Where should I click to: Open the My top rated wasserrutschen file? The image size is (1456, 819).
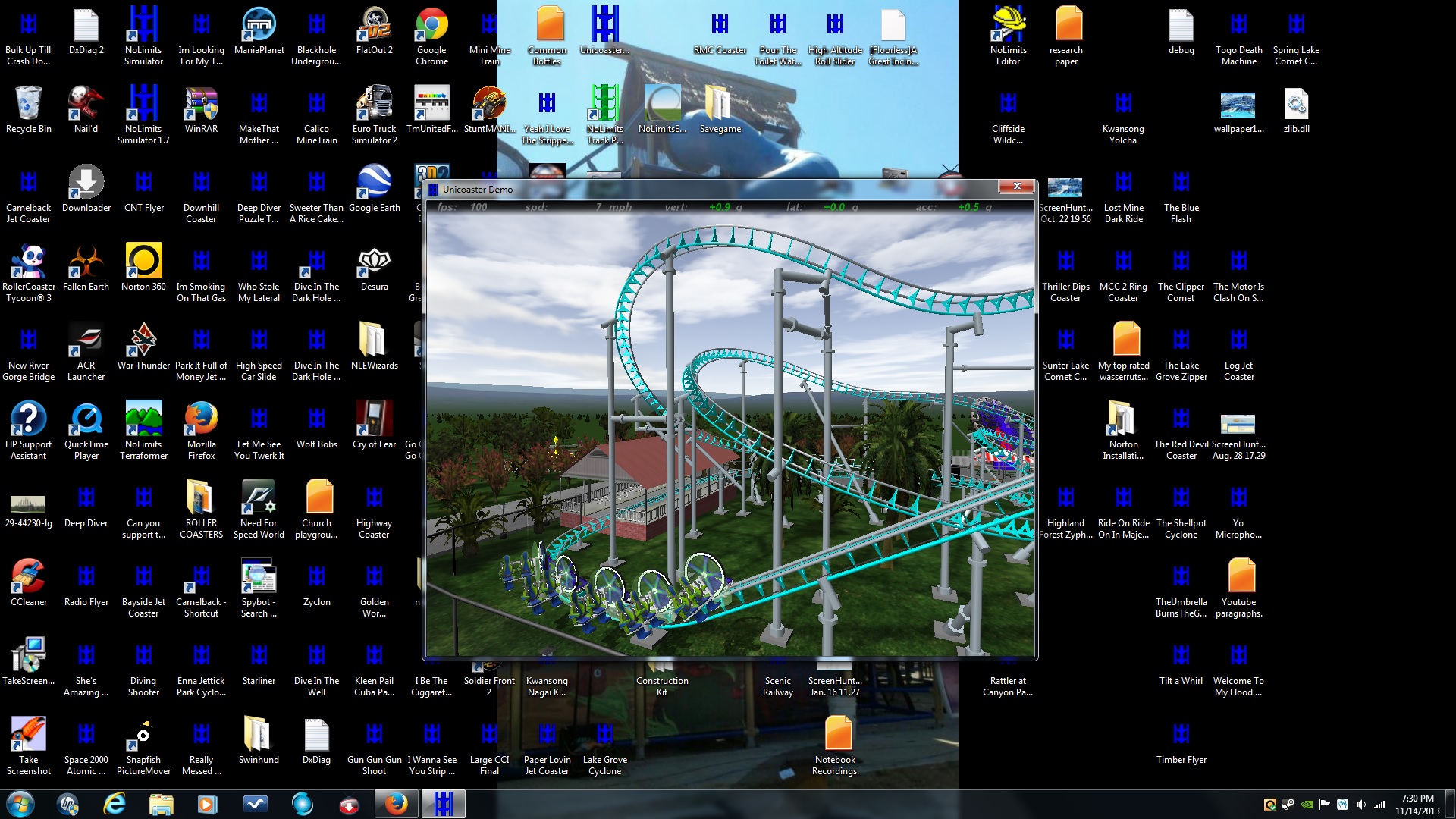pyautogui.click(x=1123, y=351)
